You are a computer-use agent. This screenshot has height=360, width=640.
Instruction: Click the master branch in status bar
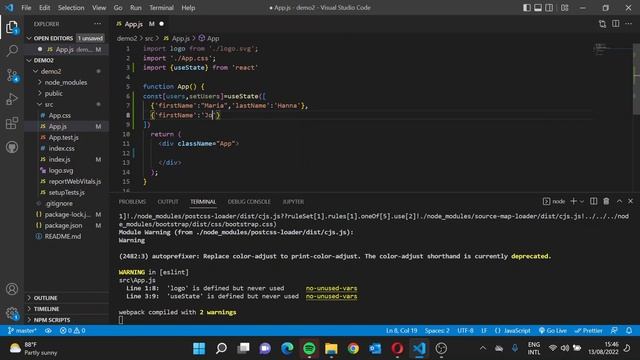(22, 331)
